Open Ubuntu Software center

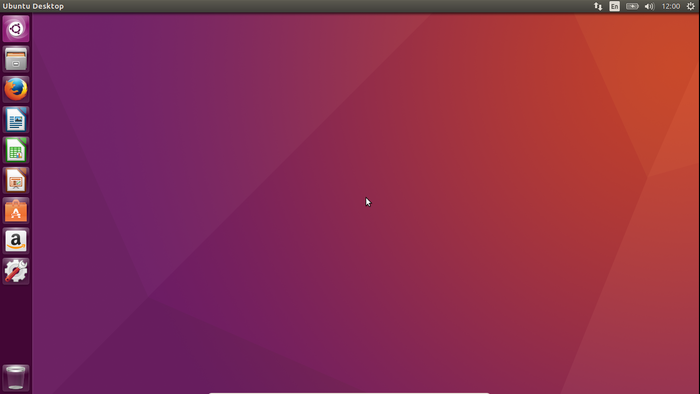16,211
